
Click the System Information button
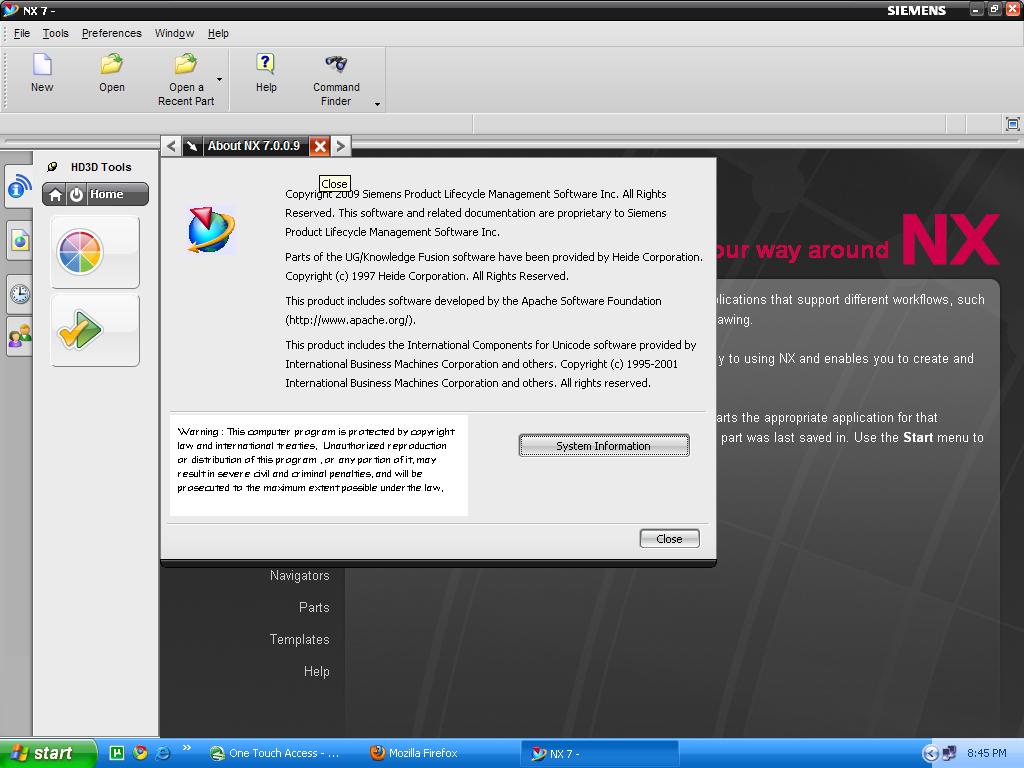(x=603, y=445)
